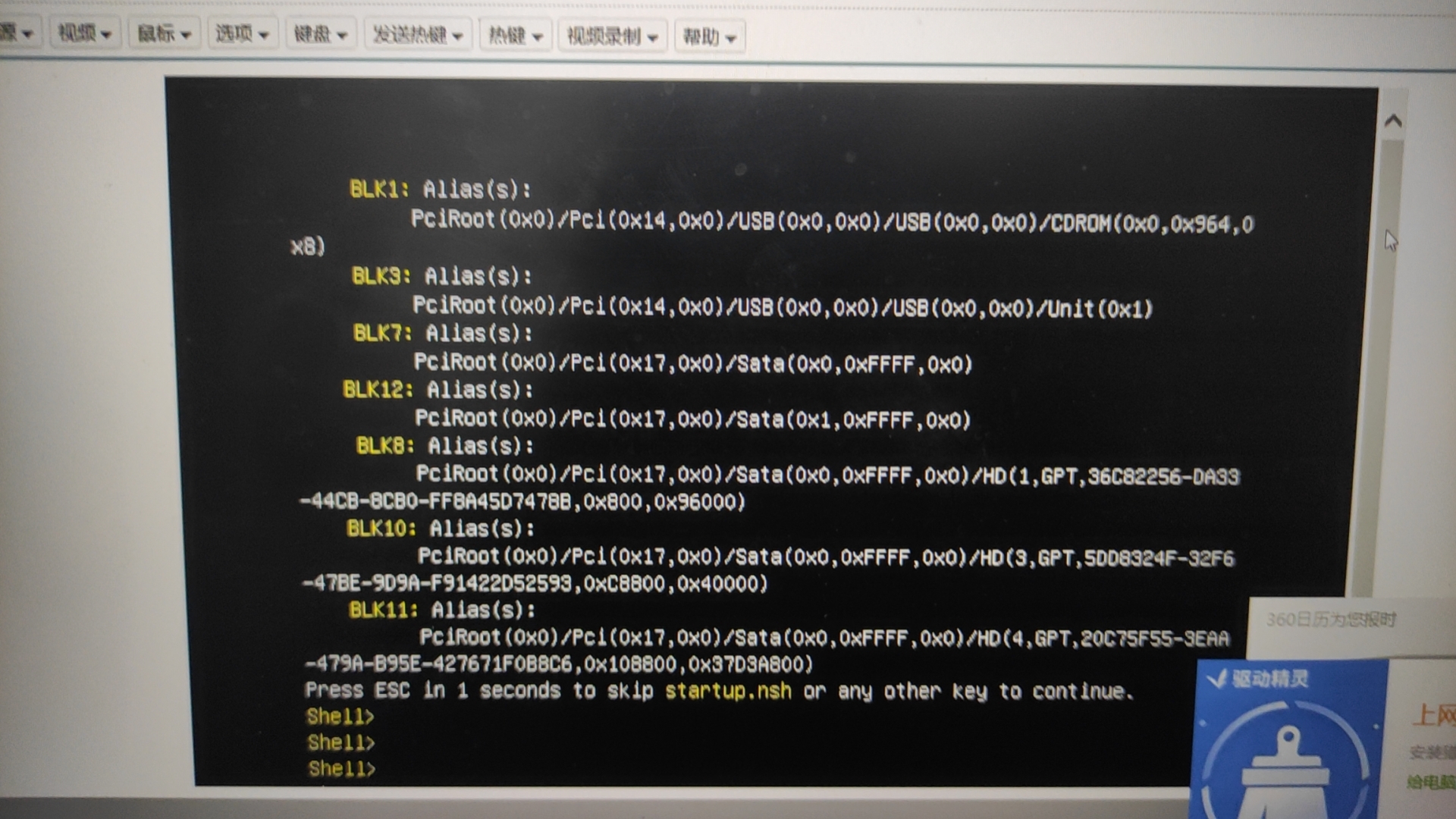
Task: Open the 鼠标 dropdown menu
Action: 164,33
